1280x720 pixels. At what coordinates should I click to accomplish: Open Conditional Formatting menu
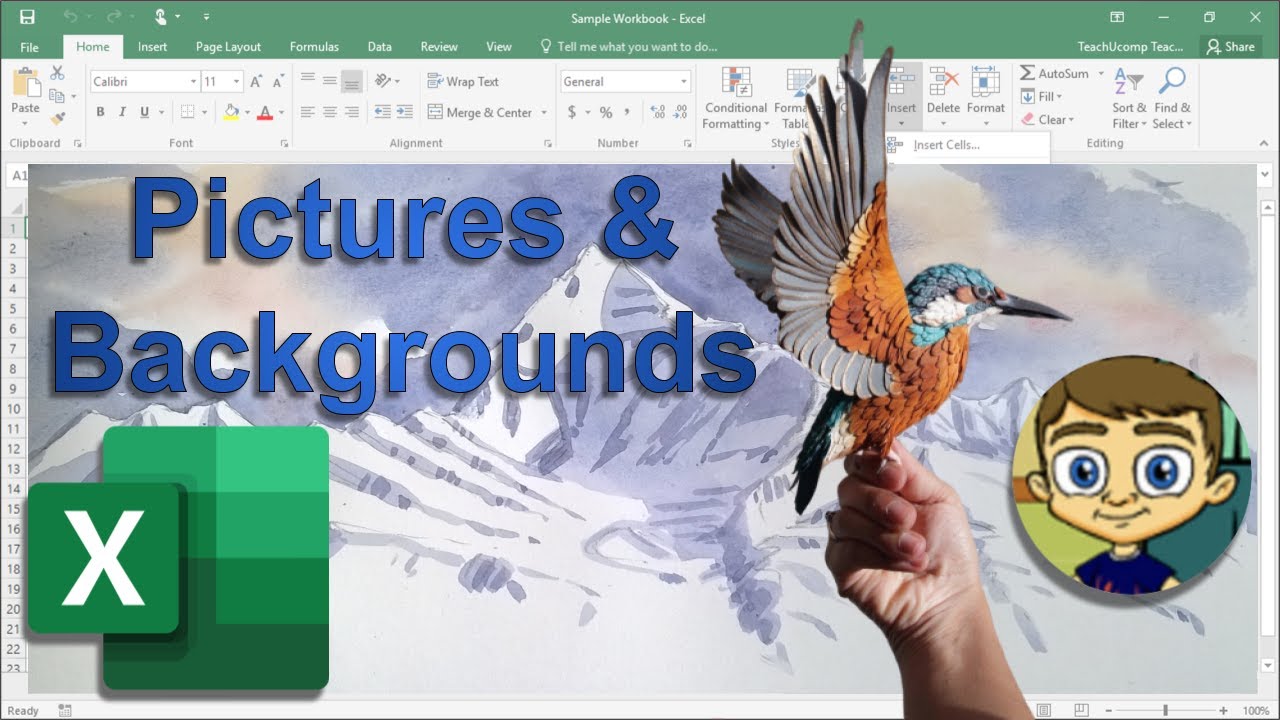point(736,99)
